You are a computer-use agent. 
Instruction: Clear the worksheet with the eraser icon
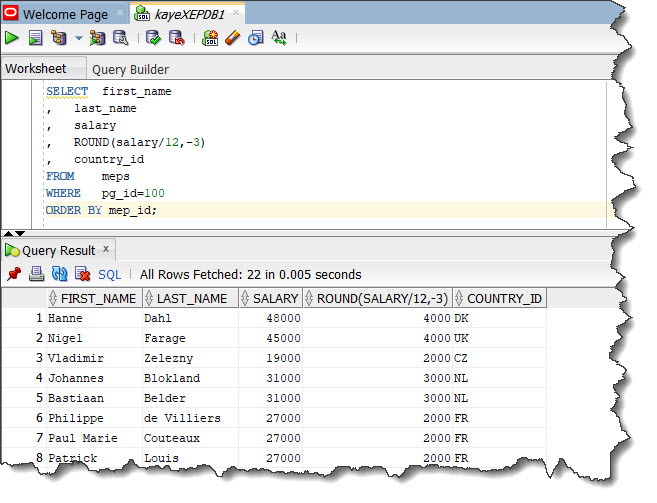tap(233, 38)
